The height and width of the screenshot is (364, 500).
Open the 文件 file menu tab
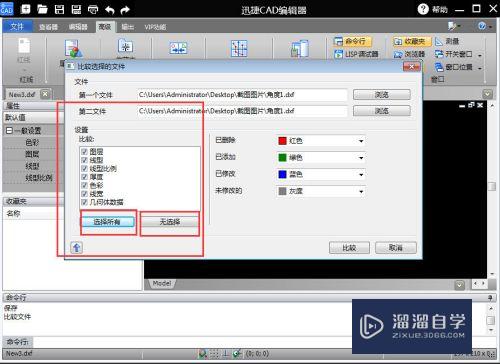tap(17, 26)
